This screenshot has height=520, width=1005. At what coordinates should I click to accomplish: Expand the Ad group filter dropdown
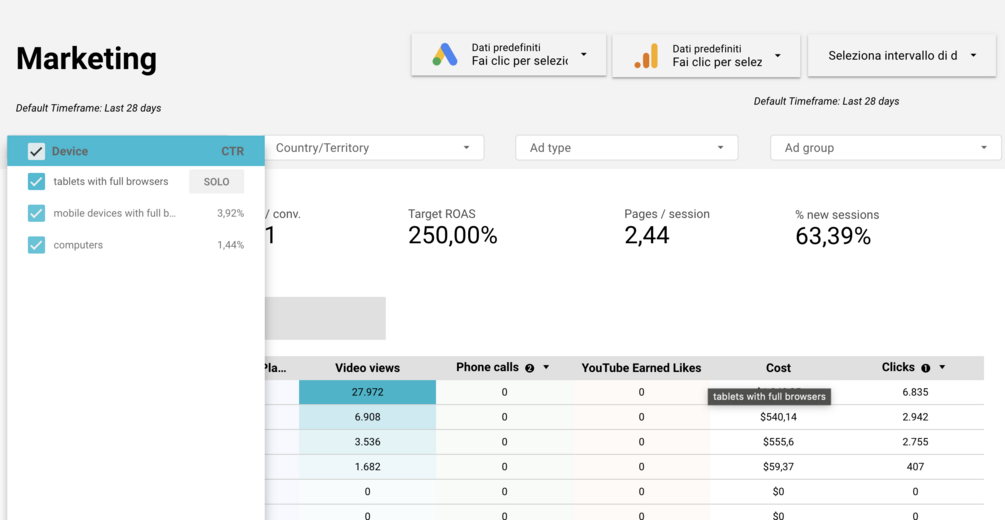886,147
